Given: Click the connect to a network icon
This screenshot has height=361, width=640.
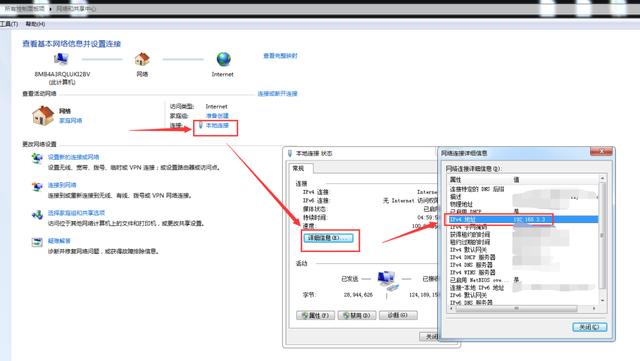Looking at the screenshot, I should 37,187.
